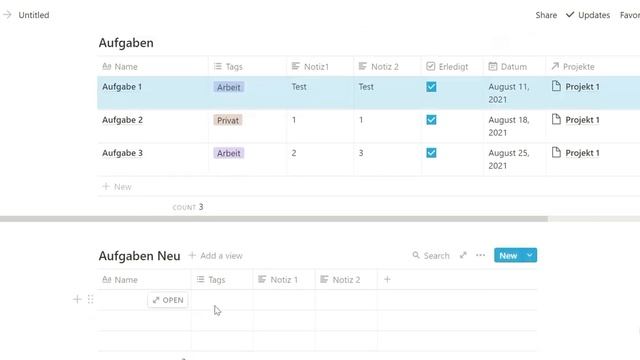
Task: Open the Erledigt column header
Action: [x=452, y=67]
